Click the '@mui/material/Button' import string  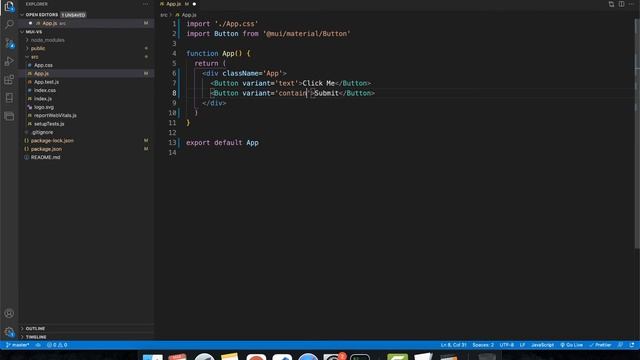[x=307, y=34]
